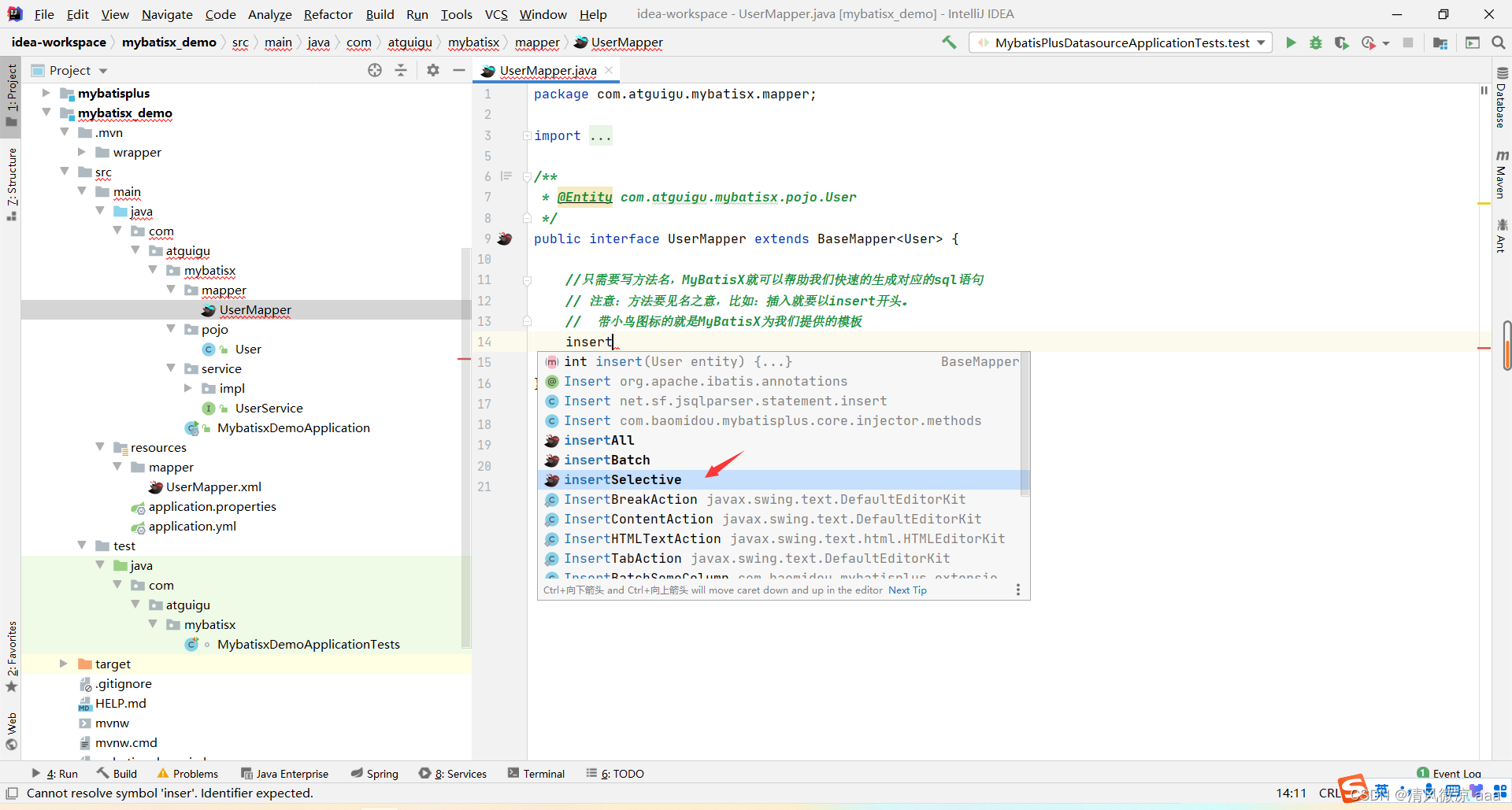The image size is (1512, 810).
Task: Expand the target folder
Action: [x=64, y=664]
